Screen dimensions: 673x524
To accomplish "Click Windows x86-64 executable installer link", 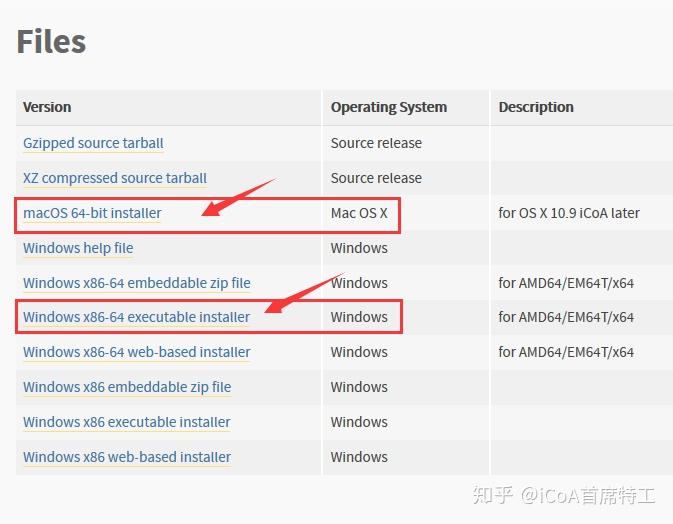I will coord(136,317).
